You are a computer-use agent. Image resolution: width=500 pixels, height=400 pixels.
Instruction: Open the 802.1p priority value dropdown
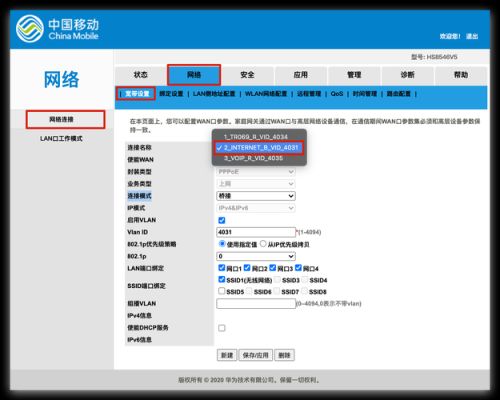point(256,256)
